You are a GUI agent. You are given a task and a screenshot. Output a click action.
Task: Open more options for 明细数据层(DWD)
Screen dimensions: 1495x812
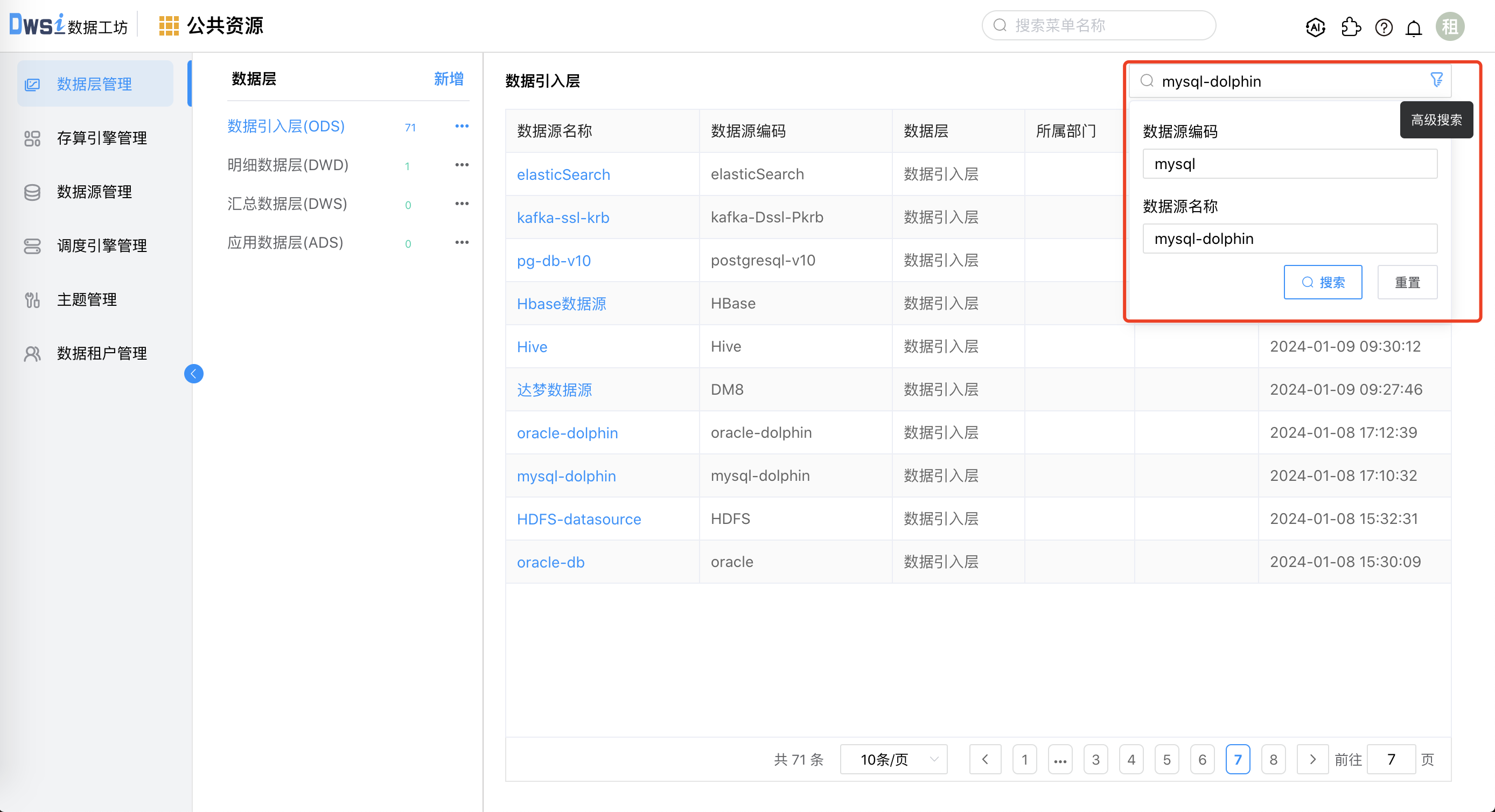coord(462,165)
